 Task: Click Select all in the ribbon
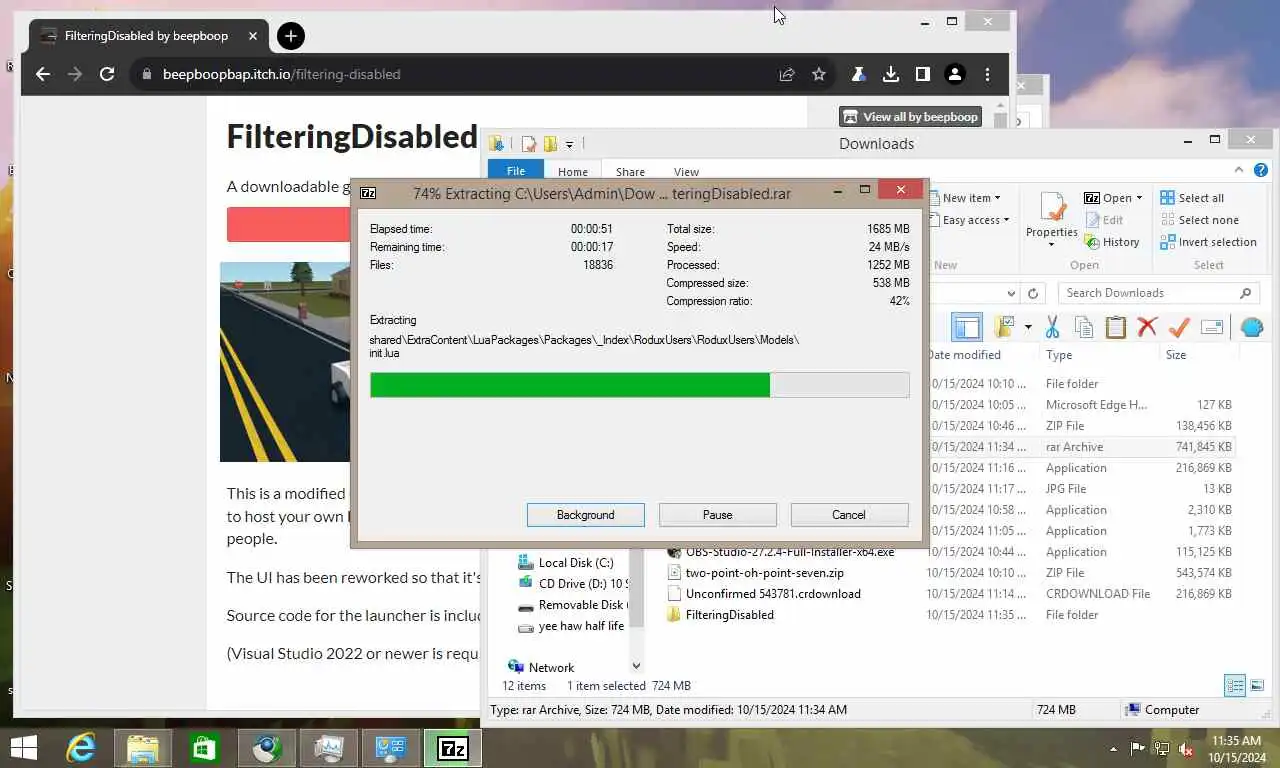point(1192,198)
